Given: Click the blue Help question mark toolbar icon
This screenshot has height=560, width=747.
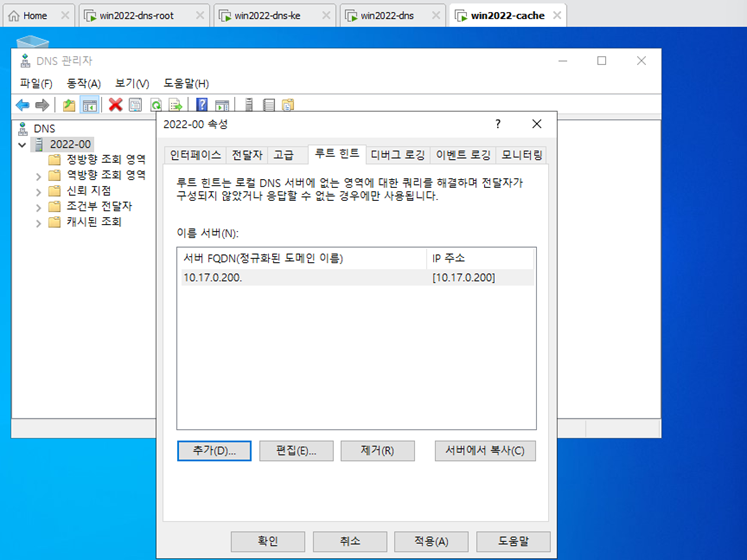Looking at the screenshot, I should click(202, 105).
